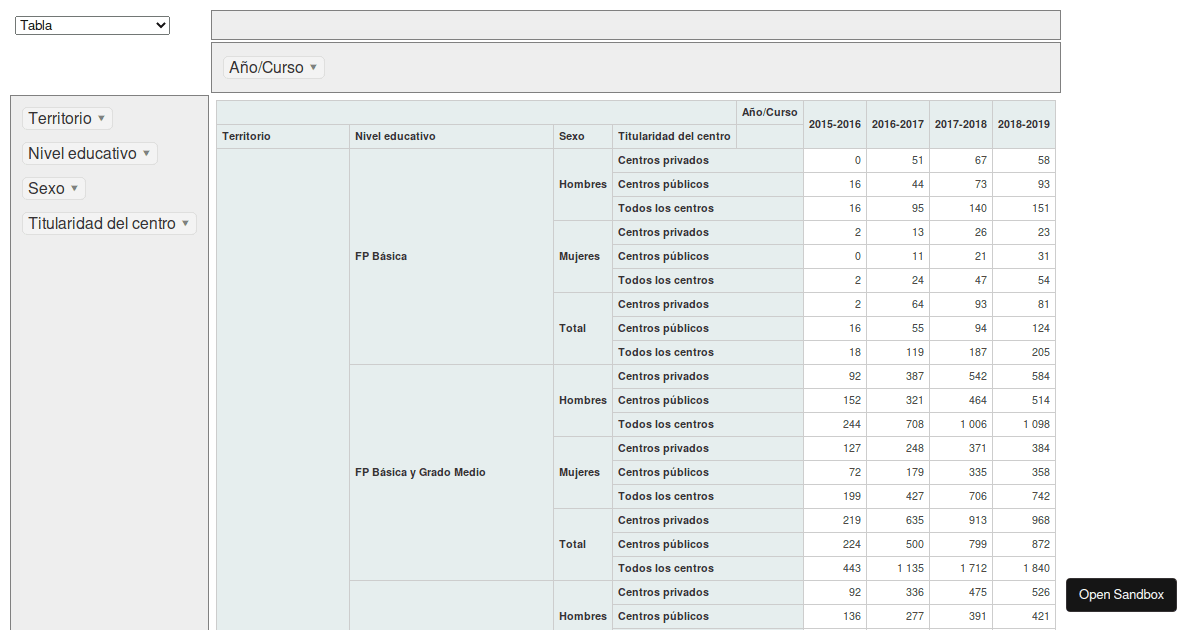Click the Mujeres row label for FP Básica
The width and height of the screenshot is (1200, 630).
tap(582, 256)
